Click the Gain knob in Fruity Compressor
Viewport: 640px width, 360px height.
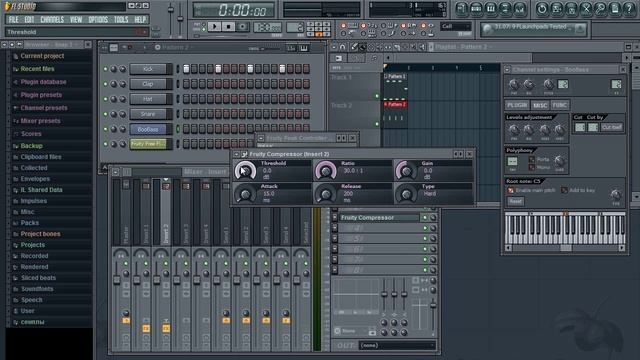(x=406, y=171)
